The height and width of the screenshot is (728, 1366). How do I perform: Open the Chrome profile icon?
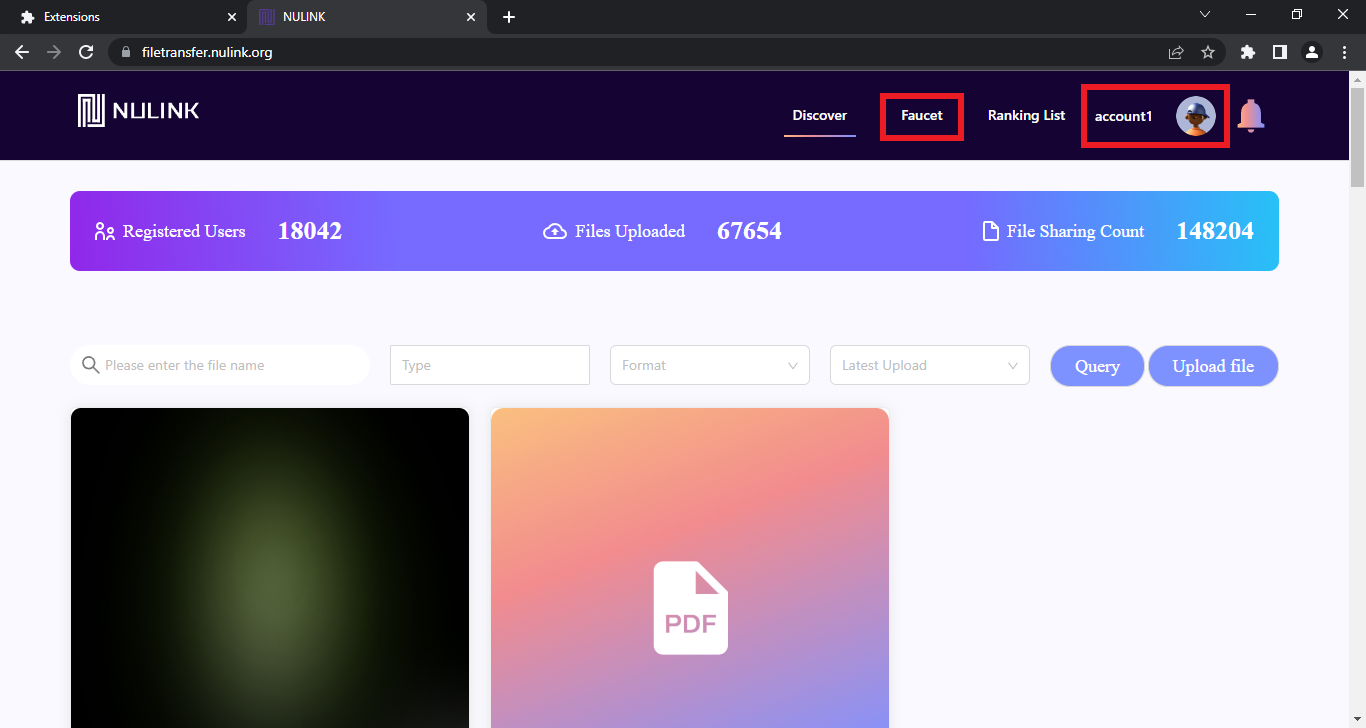(1312, 52)
